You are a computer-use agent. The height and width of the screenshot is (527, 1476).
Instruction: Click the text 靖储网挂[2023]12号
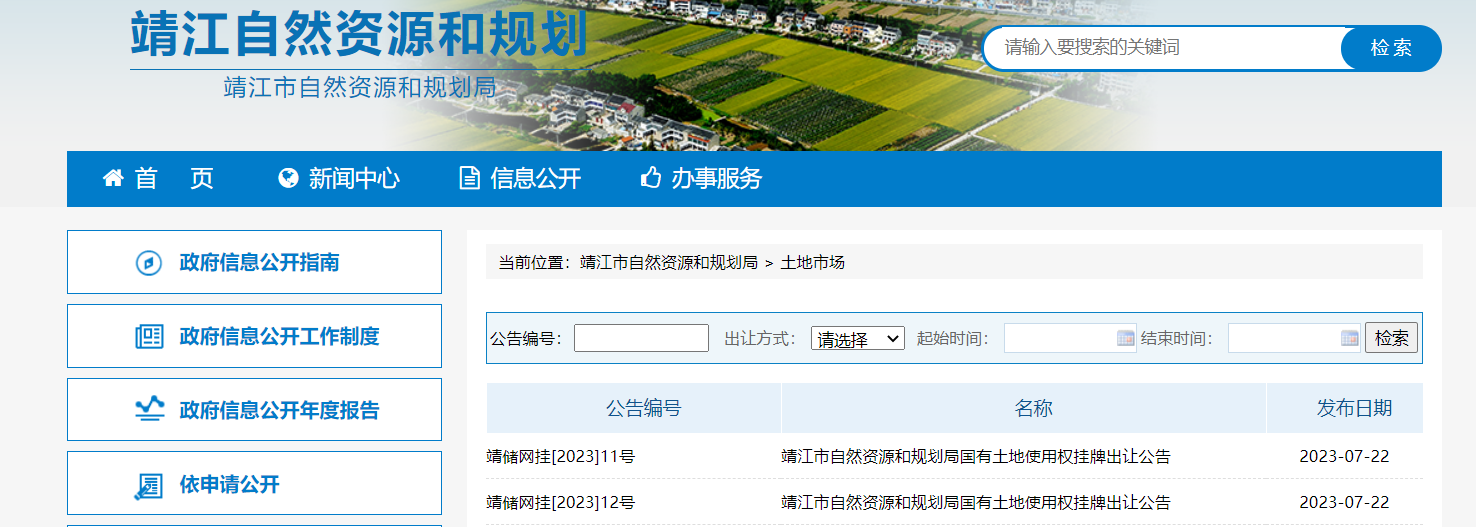coord(561,502)
